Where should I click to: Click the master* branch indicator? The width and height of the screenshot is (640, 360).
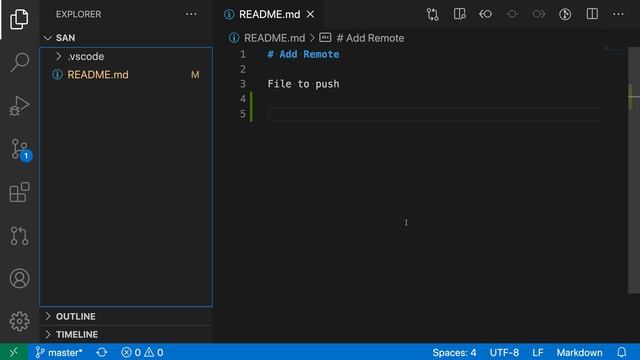[x=59, y=352]
